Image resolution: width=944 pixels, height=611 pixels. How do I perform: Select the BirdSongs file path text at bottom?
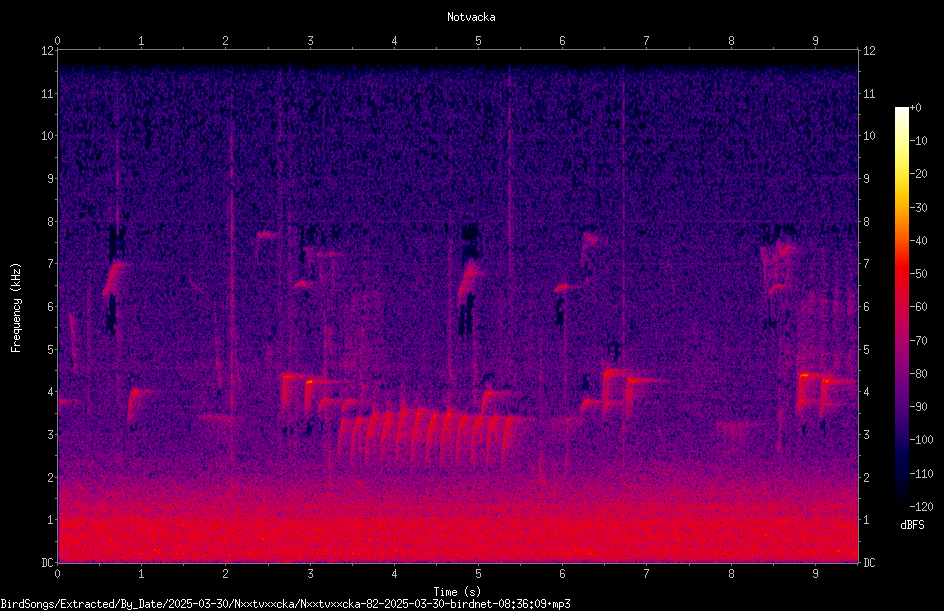tap(285, 604)
